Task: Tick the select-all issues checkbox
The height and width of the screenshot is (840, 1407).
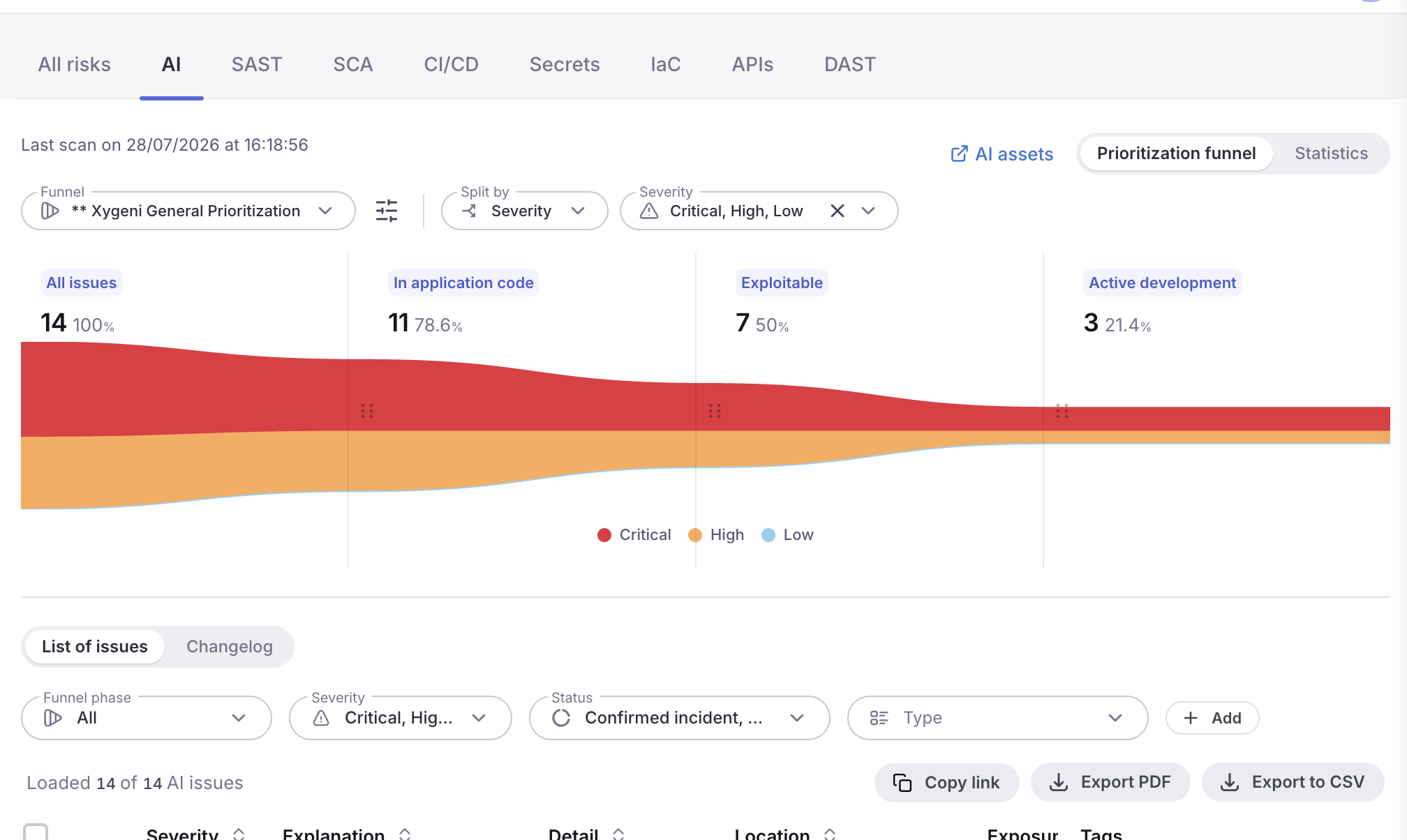Action: click(x=36, y=832)
